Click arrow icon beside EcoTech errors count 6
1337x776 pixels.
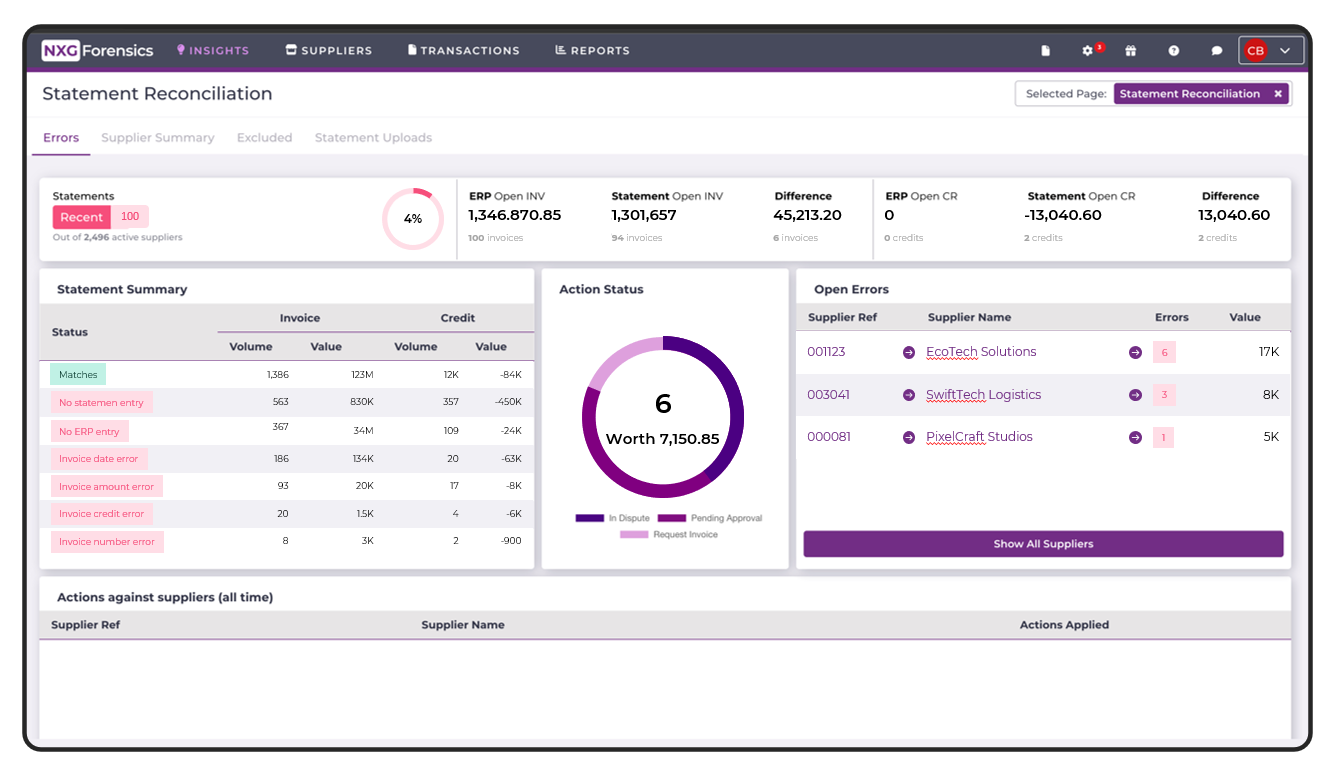click(1135, 352)
